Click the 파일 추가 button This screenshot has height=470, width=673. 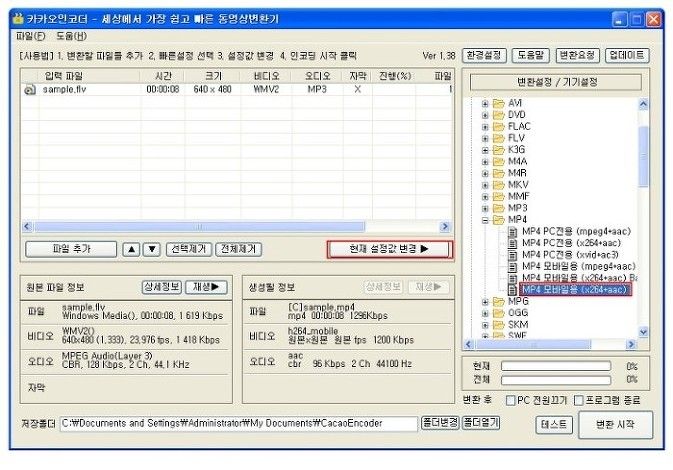71,249
